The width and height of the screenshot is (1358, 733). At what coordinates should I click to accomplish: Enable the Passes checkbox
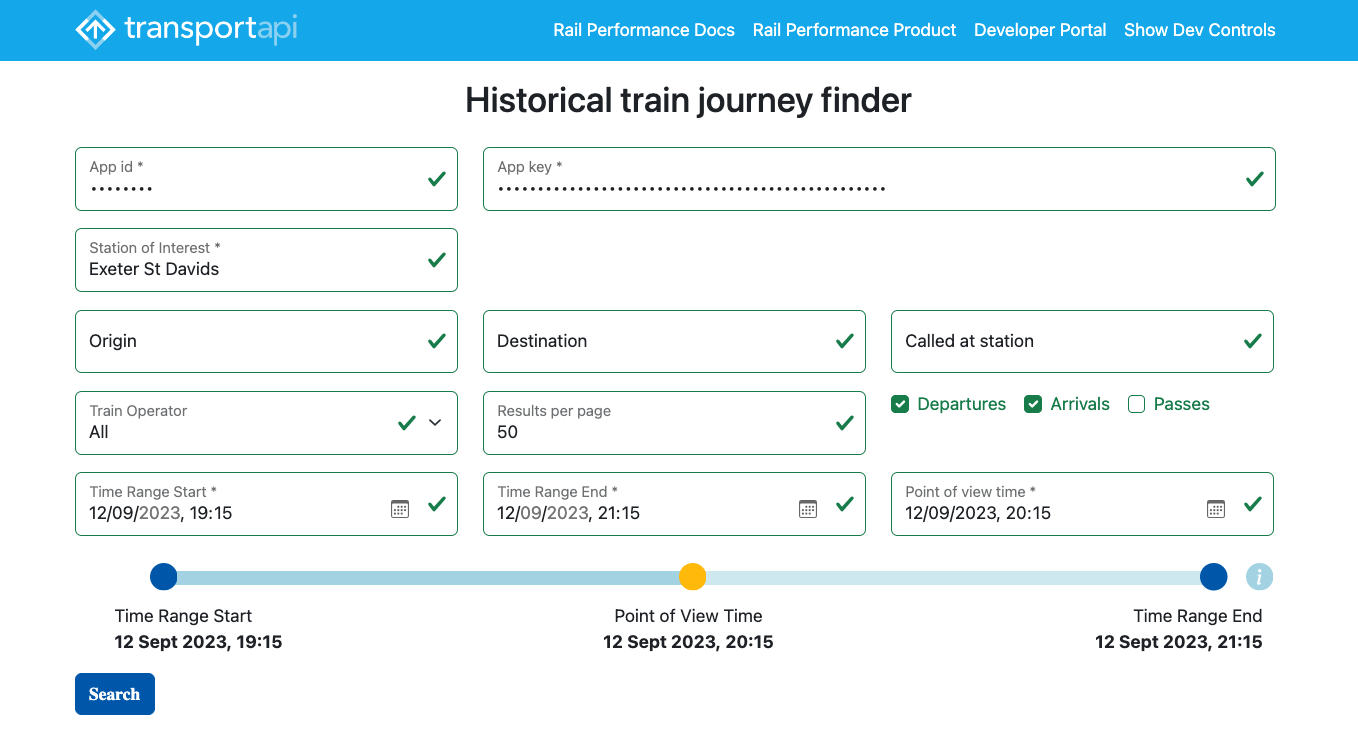coord(1136,404)
